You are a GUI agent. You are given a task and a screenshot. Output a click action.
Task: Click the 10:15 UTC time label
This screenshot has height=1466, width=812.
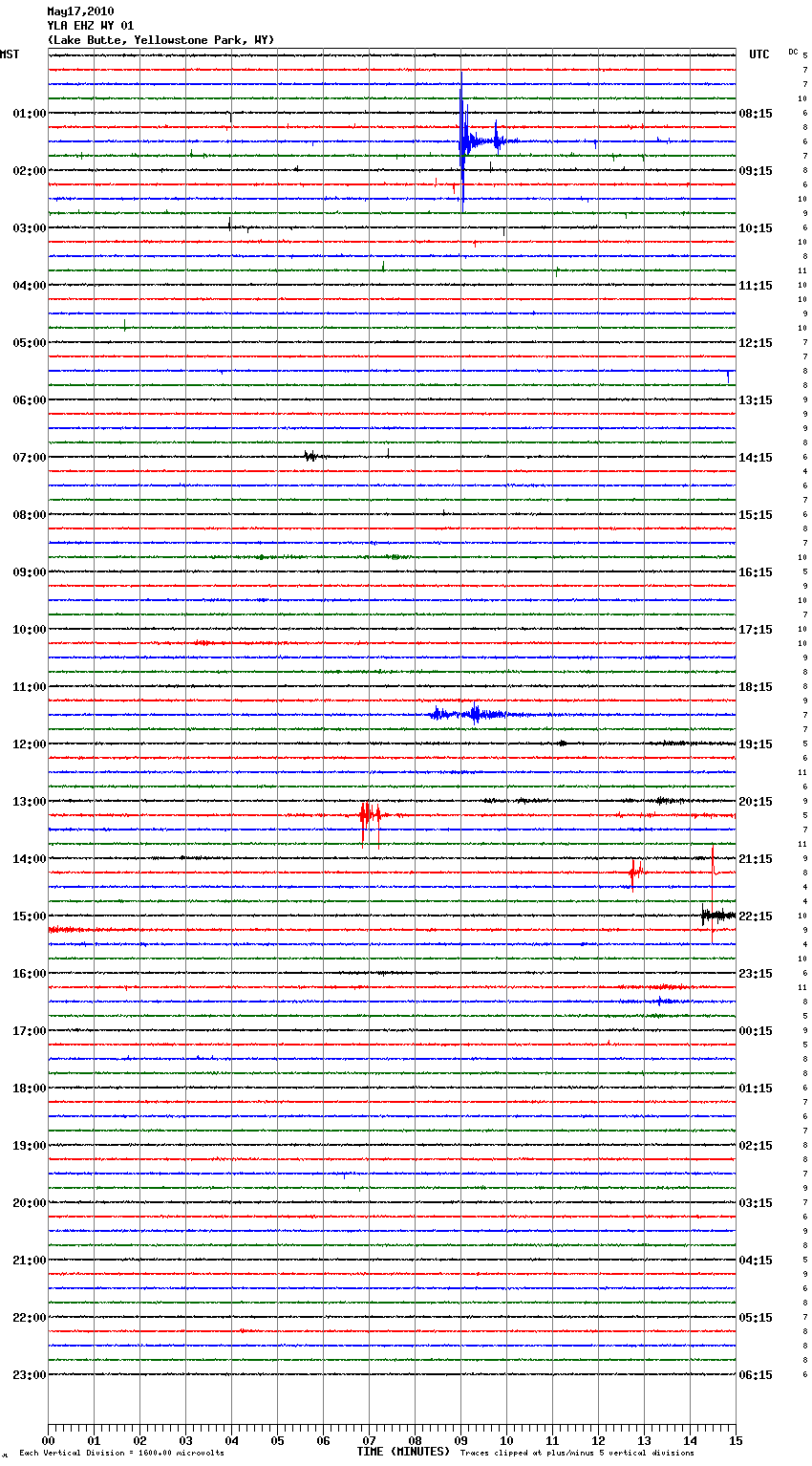click(756, 227)
